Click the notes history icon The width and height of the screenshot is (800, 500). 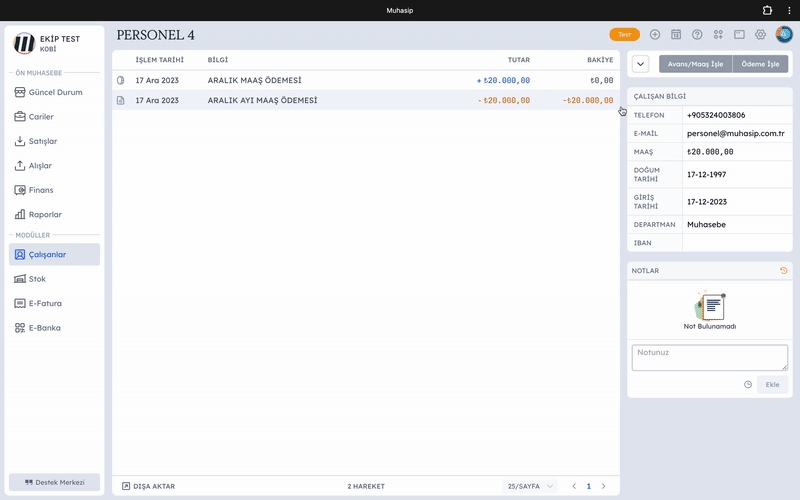783,270
